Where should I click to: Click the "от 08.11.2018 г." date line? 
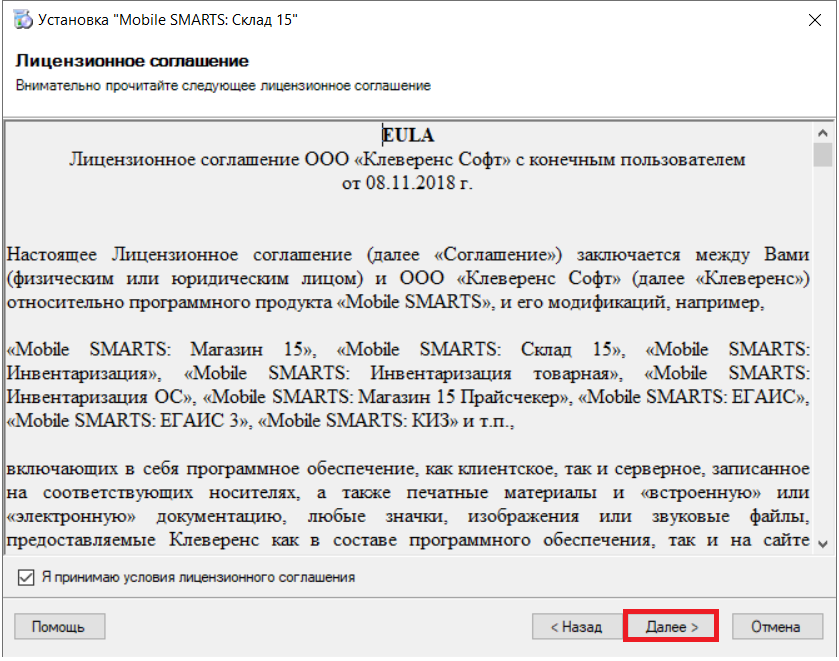coord(407,183)
